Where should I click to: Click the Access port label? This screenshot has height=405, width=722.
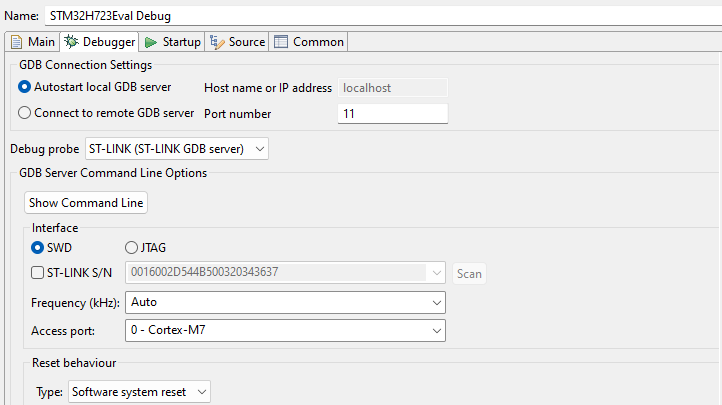(x=63, y=331)
